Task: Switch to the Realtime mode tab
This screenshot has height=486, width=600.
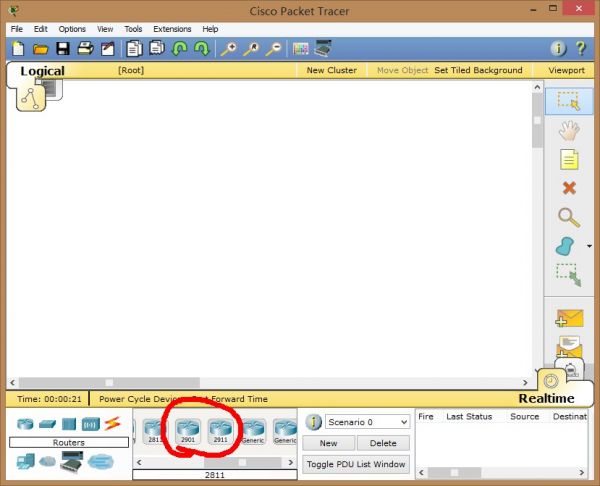Action: click(546, 398)
